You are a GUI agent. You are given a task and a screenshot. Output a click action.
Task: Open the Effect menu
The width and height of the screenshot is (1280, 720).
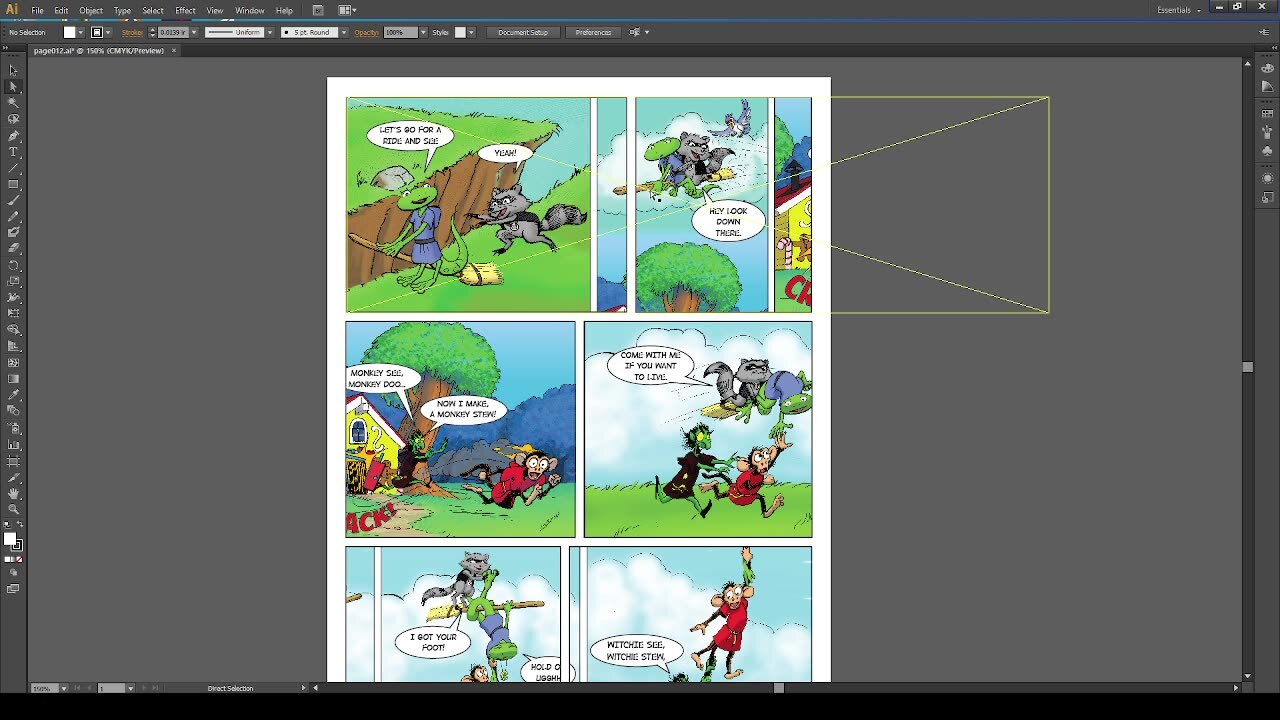pos(185,10)
